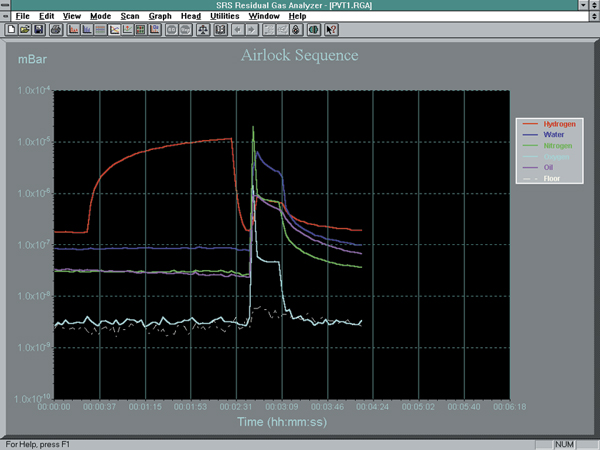Viewport: 600px width, 450px height.
Task: Click the balance scale toolbar icon
Action: coord(203,29)
